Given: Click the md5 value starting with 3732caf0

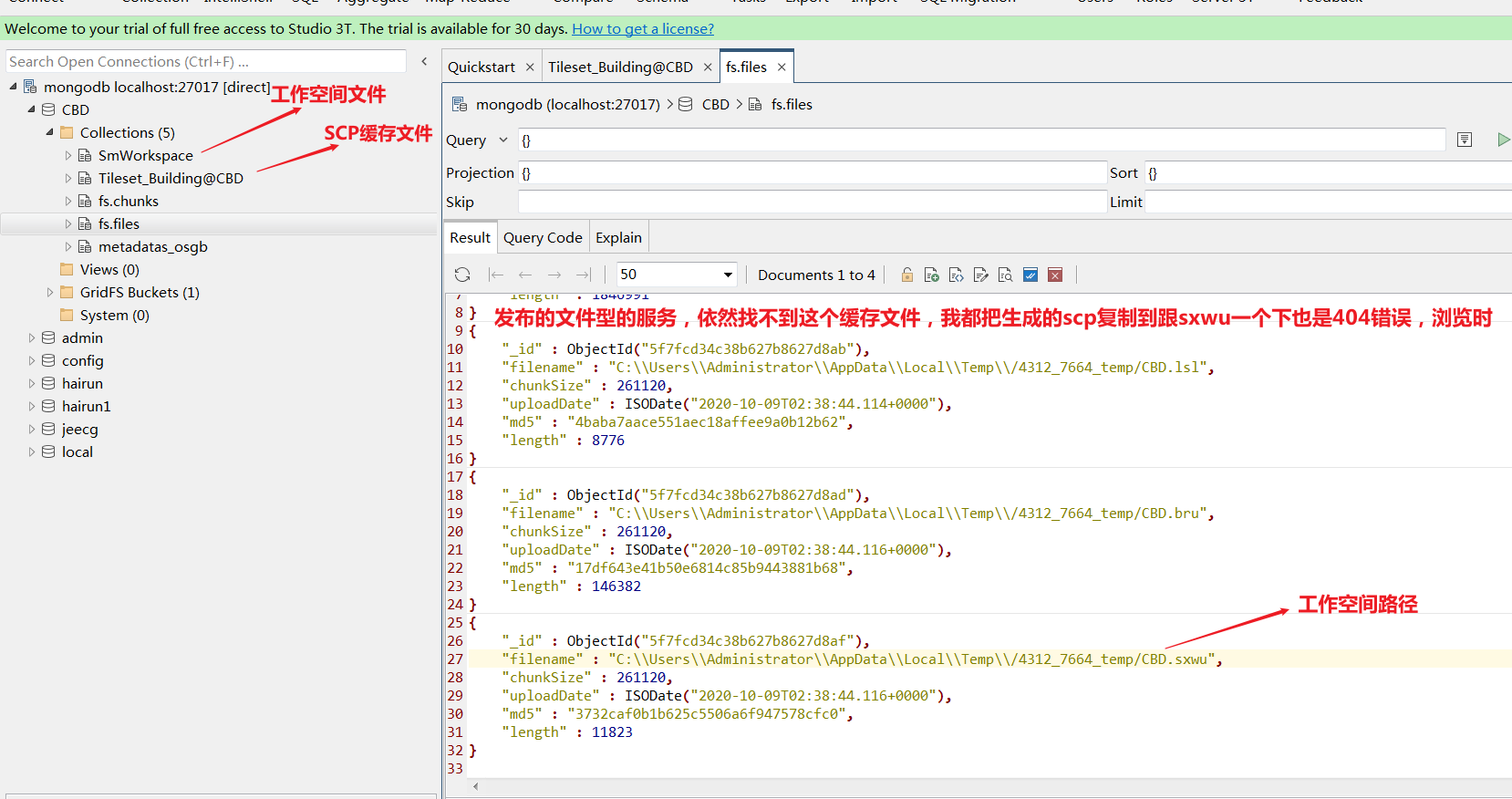Looking at the screenshot, I should [706, 713].
